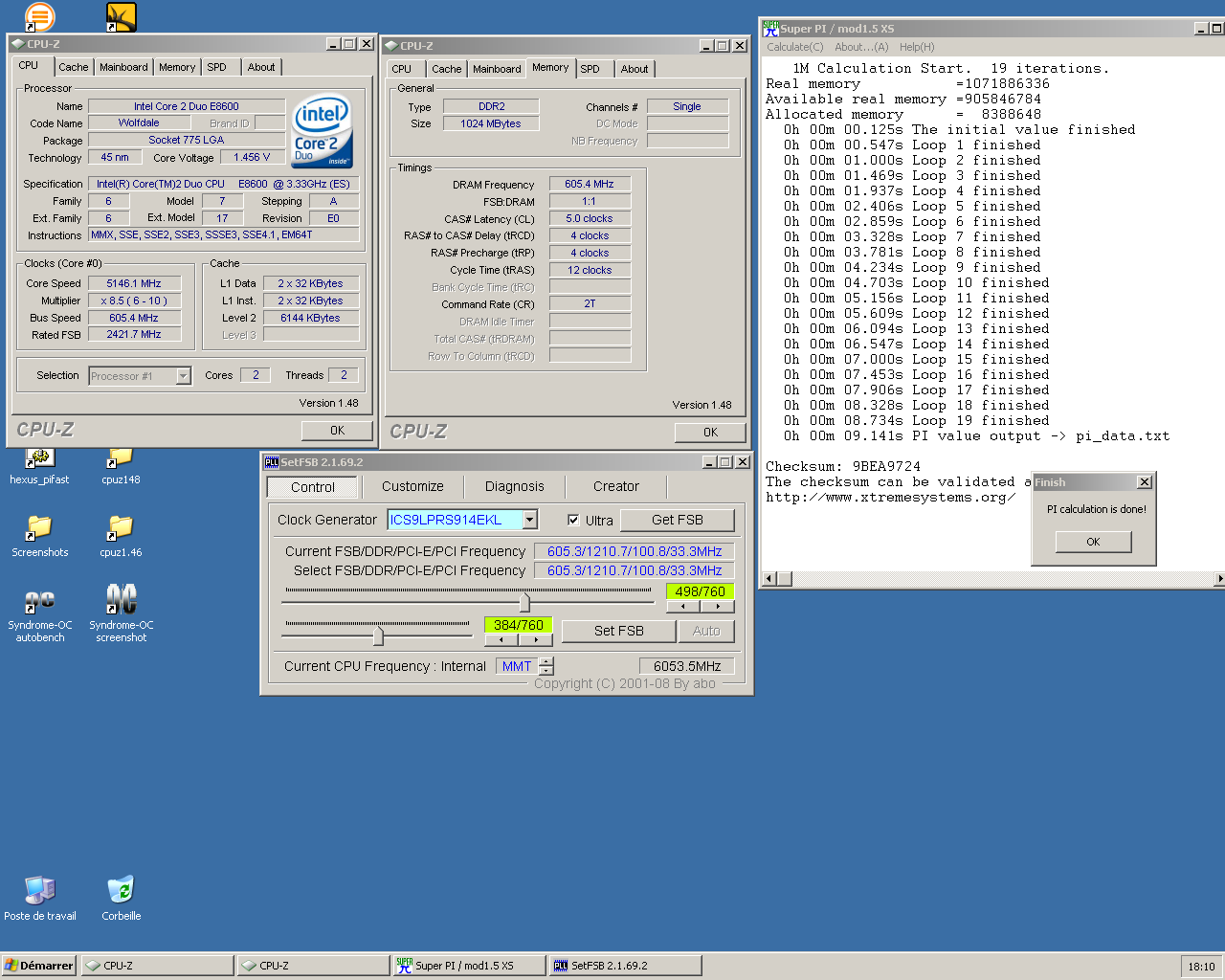This screenshot has height=980, width=1225.
Task: Click the Memory CPU-Z window title icon
Action: [390, 46]
